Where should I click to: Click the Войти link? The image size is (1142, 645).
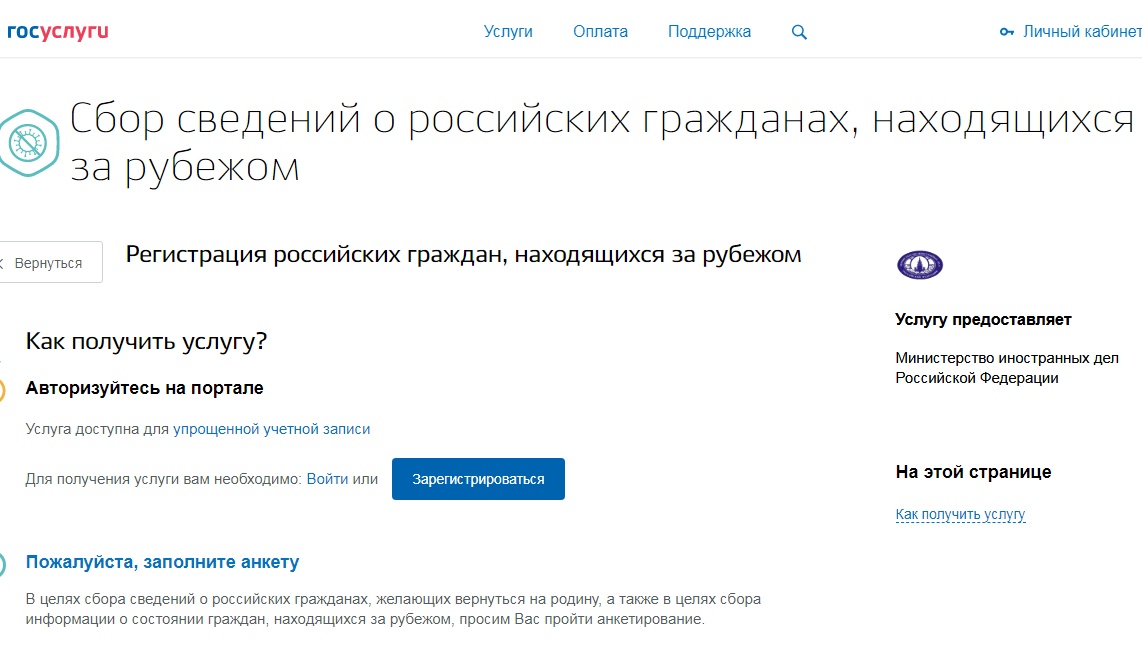pos(327,479)
